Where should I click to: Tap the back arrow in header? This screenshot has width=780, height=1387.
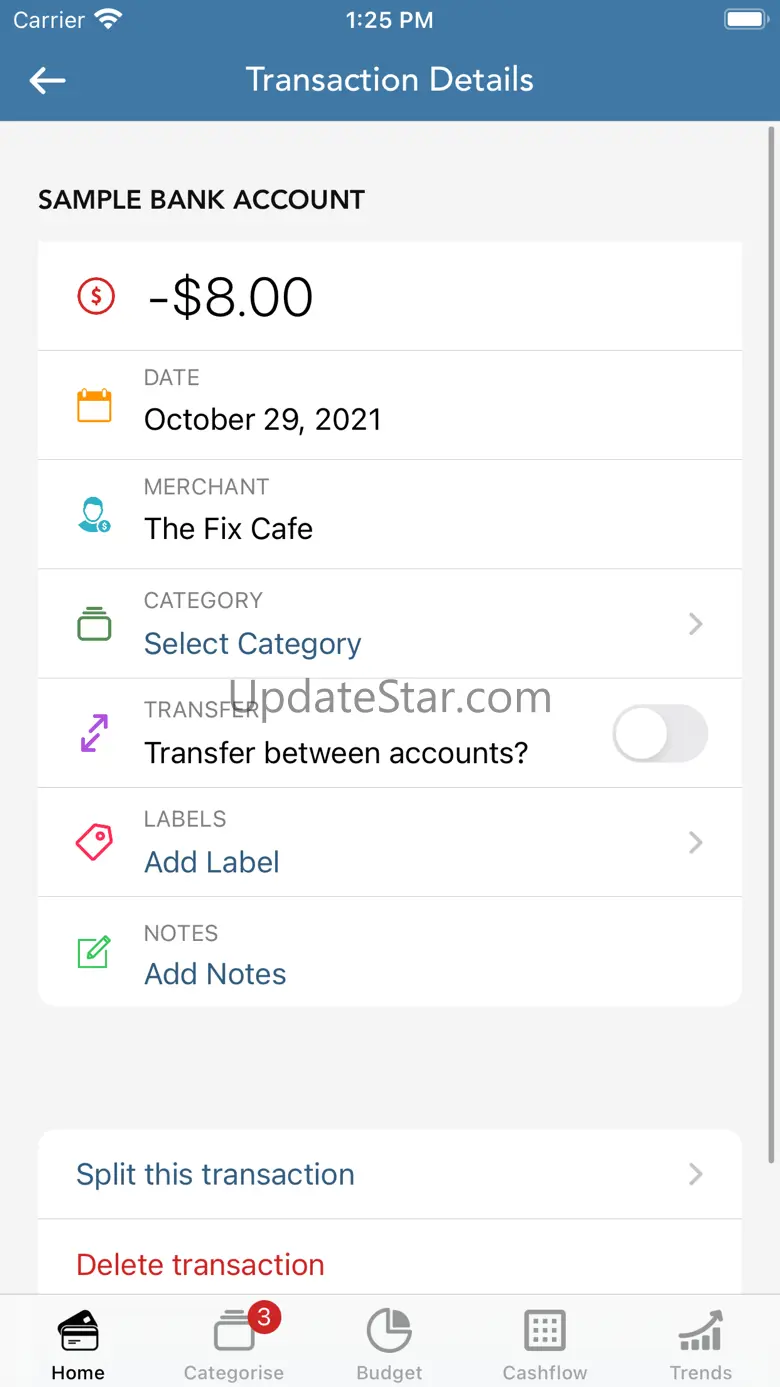tap(47, 80)
